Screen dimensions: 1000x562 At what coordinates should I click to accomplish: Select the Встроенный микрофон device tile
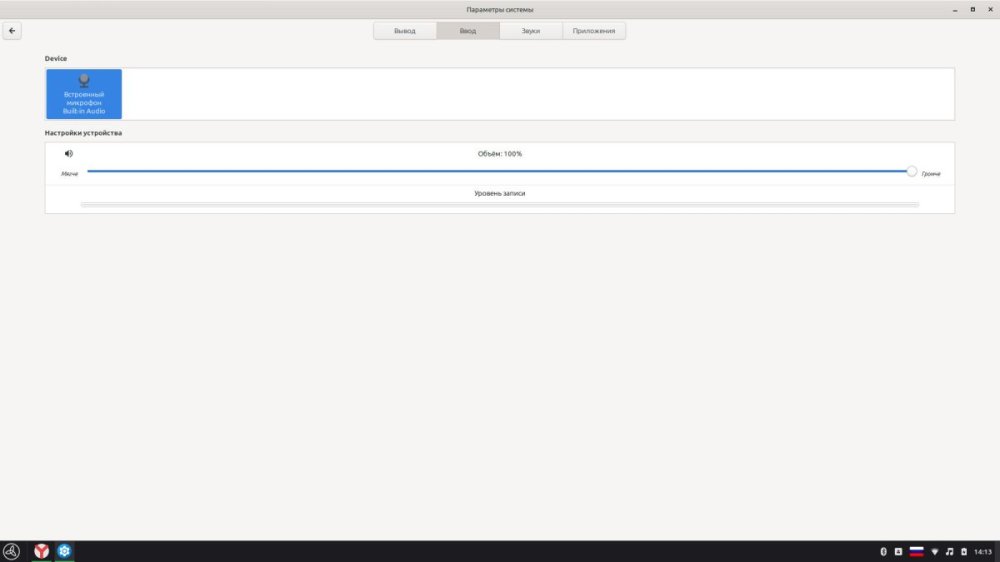coord(84,94)
